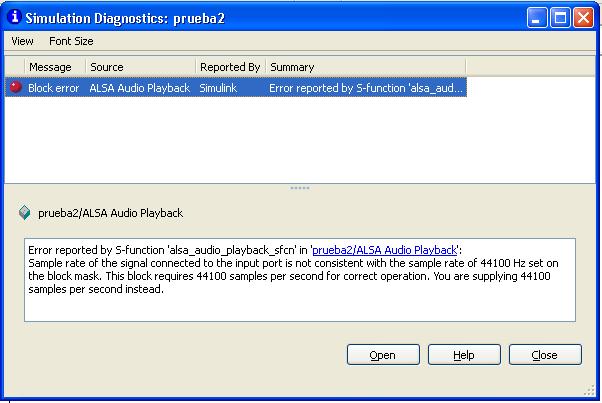Screen dimensions: 602x403
Task: Click the Summary column header
Action: [x=366, y=67]
